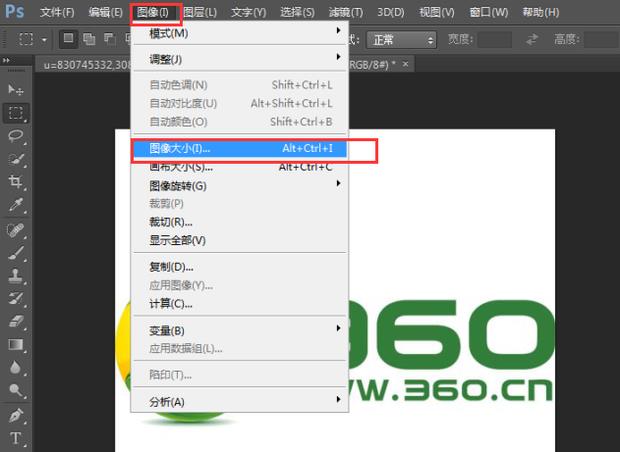
Task: Open the 3D(D) menu
Action: (391, 12)
